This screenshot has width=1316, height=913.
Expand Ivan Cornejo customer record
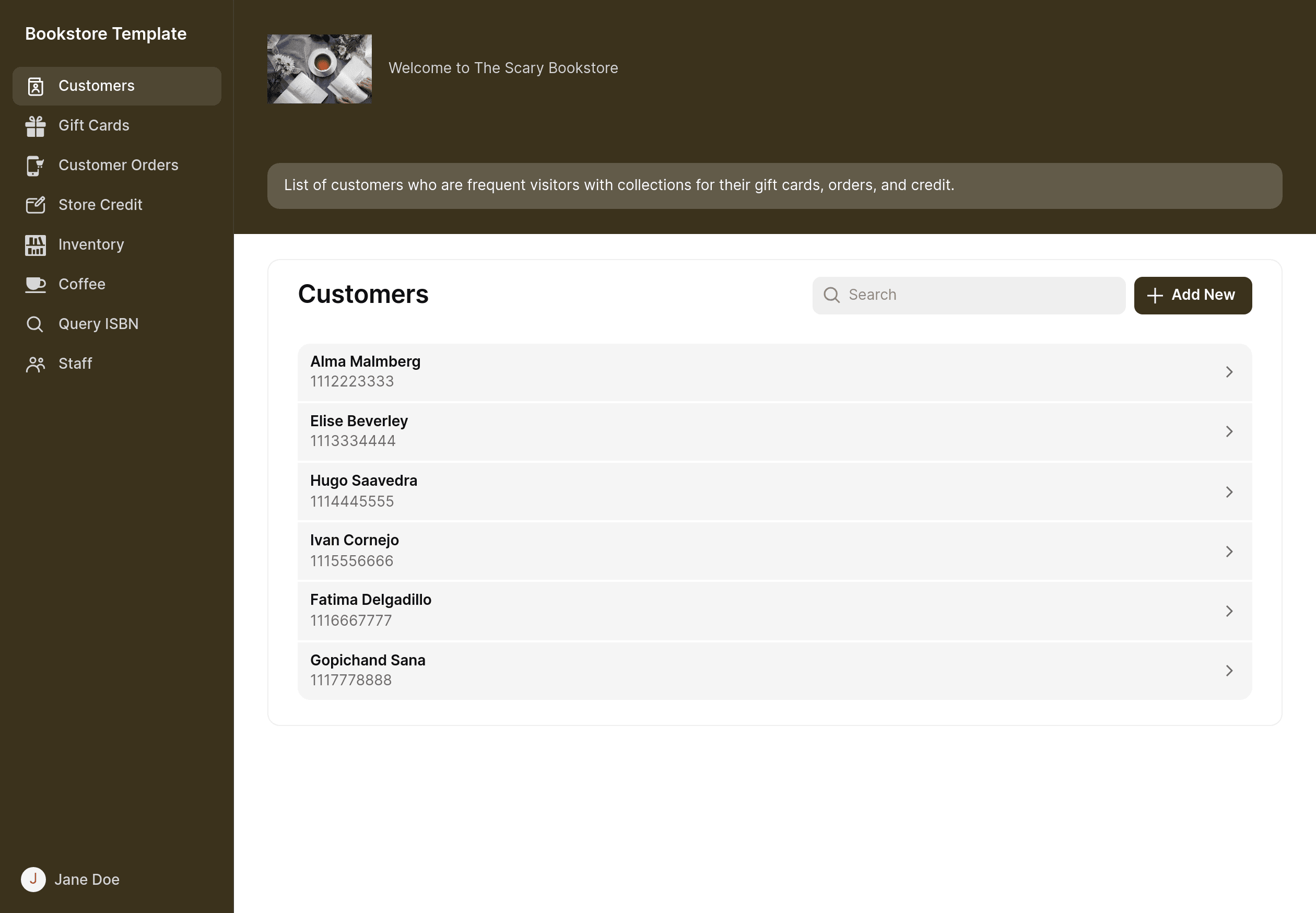tap(1228, 551)
